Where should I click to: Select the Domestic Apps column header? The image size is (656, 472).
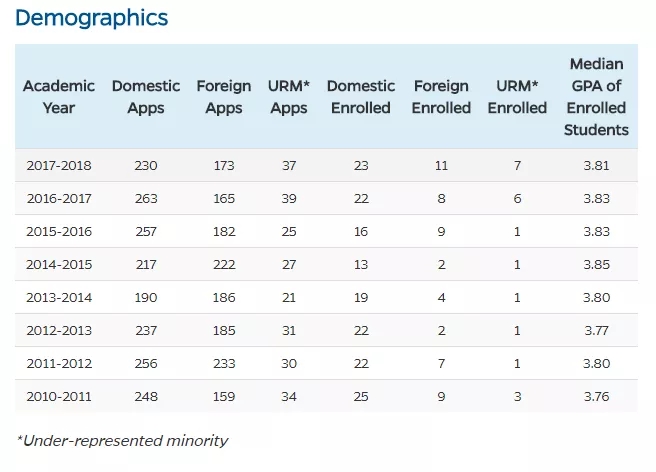point(146,97)
